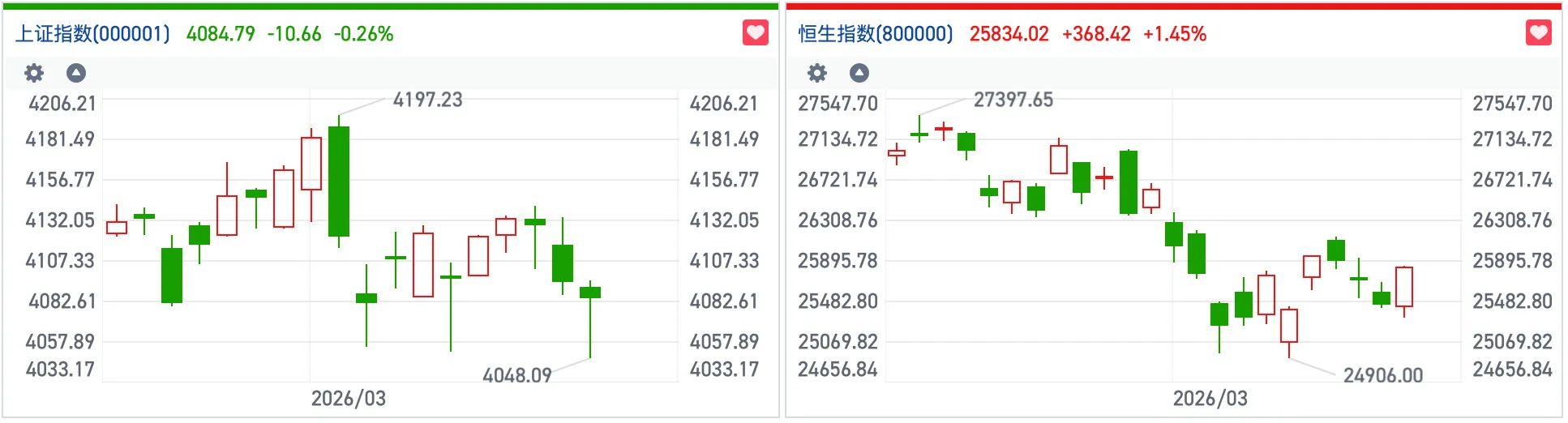Select the 24906.00 low annotation label

1382,375
